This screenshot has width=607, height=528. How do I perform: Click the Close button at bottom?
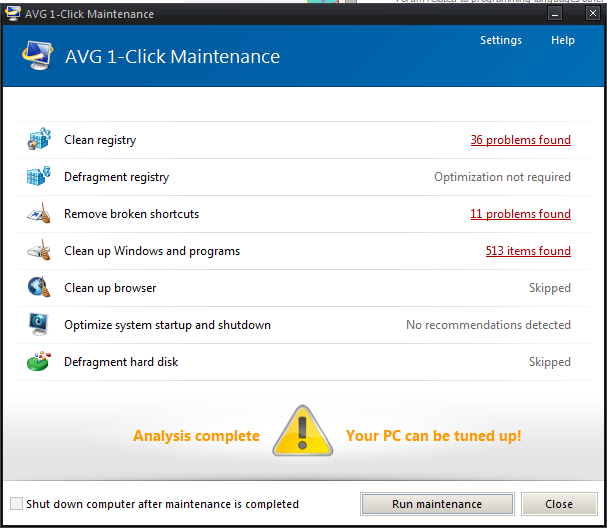[559, 504]
